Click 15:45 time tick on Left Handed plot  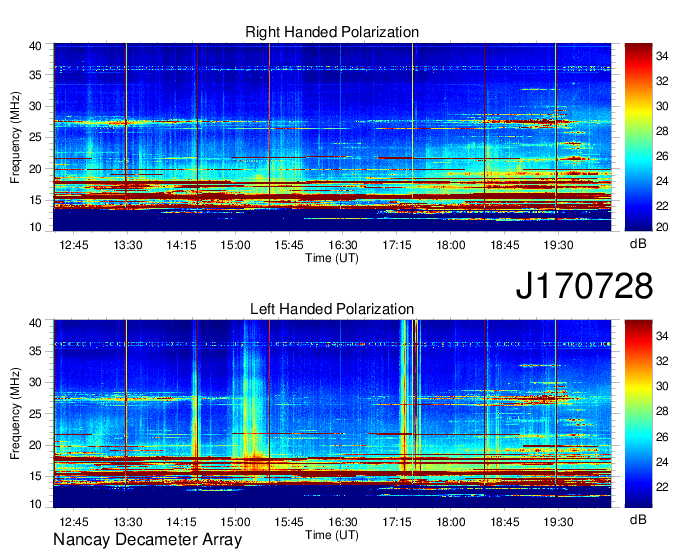(289, 522)
